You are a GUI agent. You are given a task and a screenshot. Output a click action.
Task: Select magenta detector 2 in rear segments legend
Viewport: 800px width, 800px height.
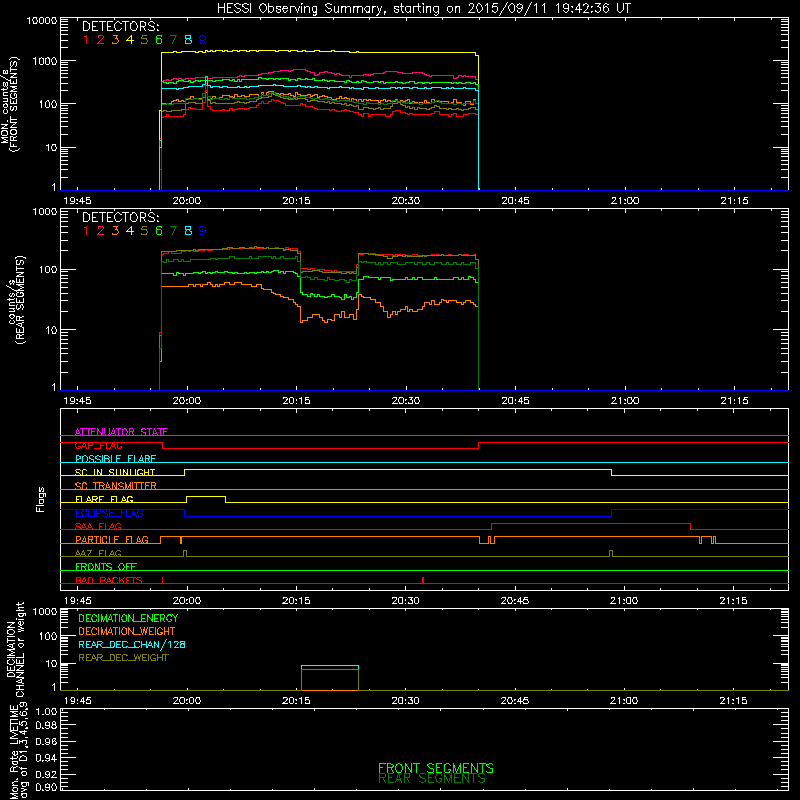101,231
